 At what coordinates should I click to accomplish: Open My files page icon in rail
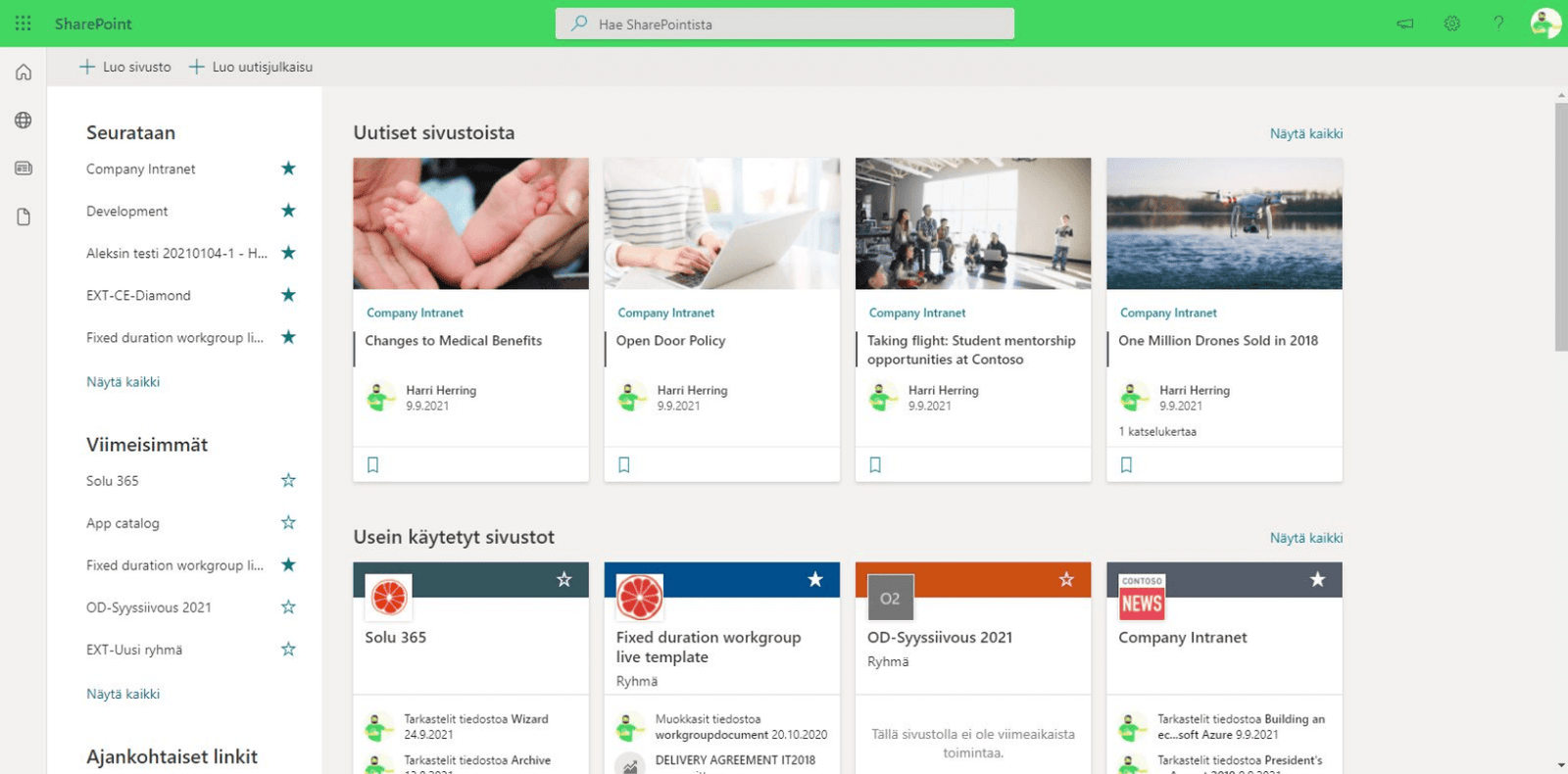click(24, 217)
